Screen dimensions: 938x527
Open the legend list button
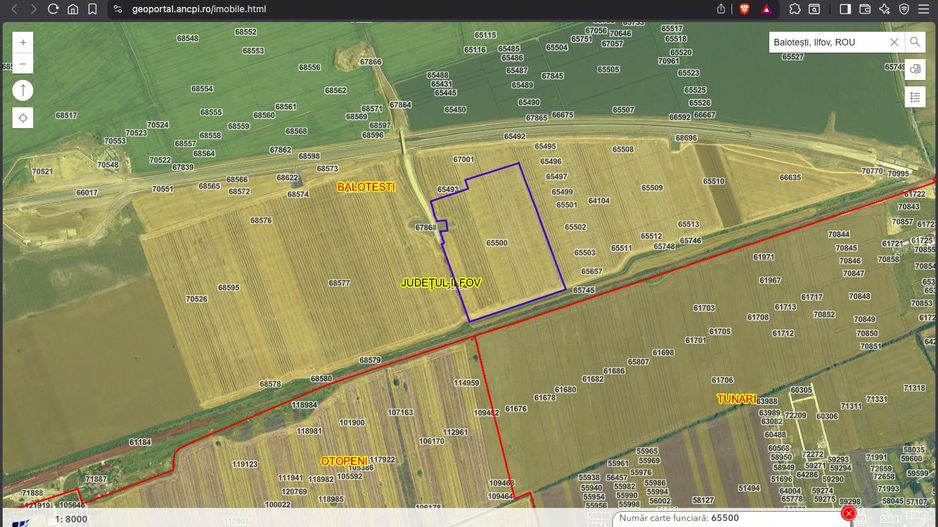point(915,96)
